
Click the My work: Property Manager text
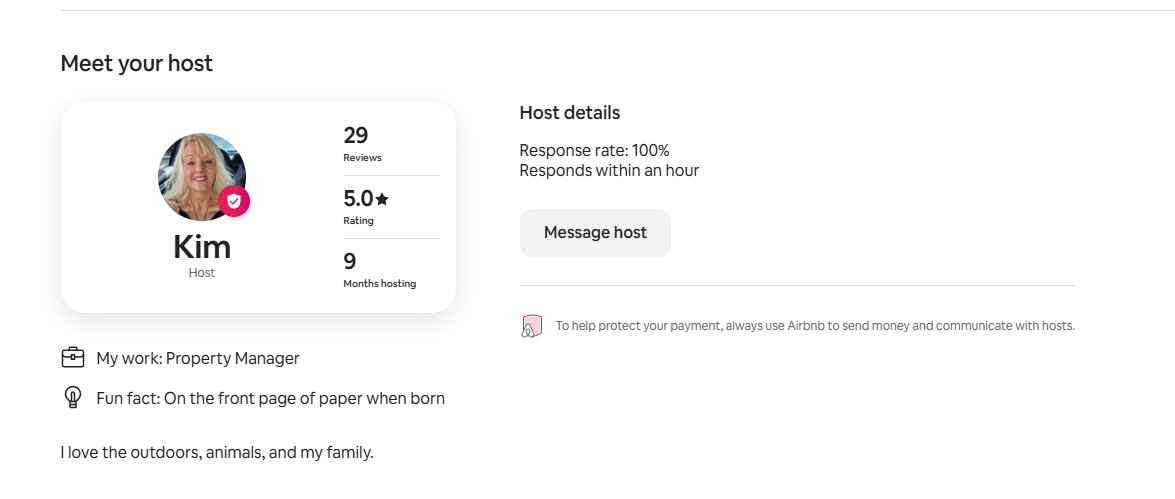point(198,358)
